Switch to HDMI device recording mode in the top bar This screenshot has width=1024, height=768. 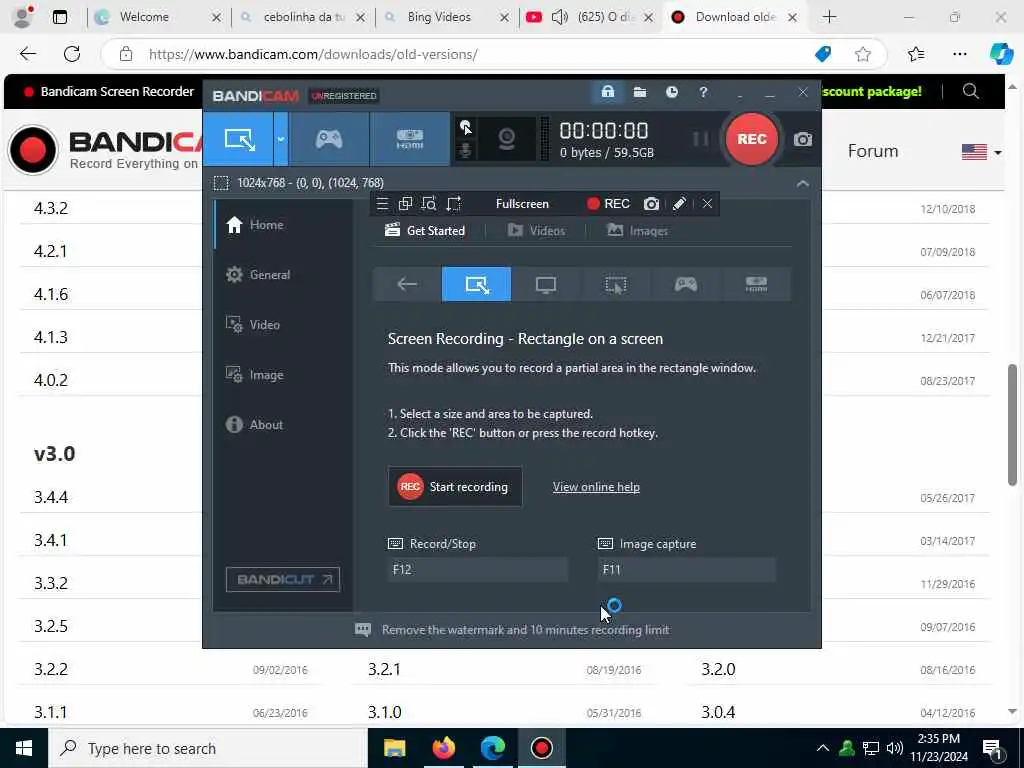click(x=409, y=139)
